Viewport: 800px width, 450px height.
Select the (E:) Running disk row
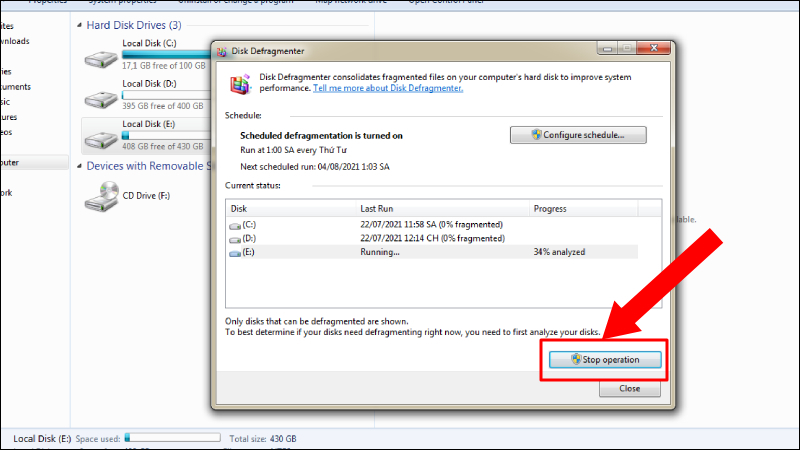click(x=432, y=252)
